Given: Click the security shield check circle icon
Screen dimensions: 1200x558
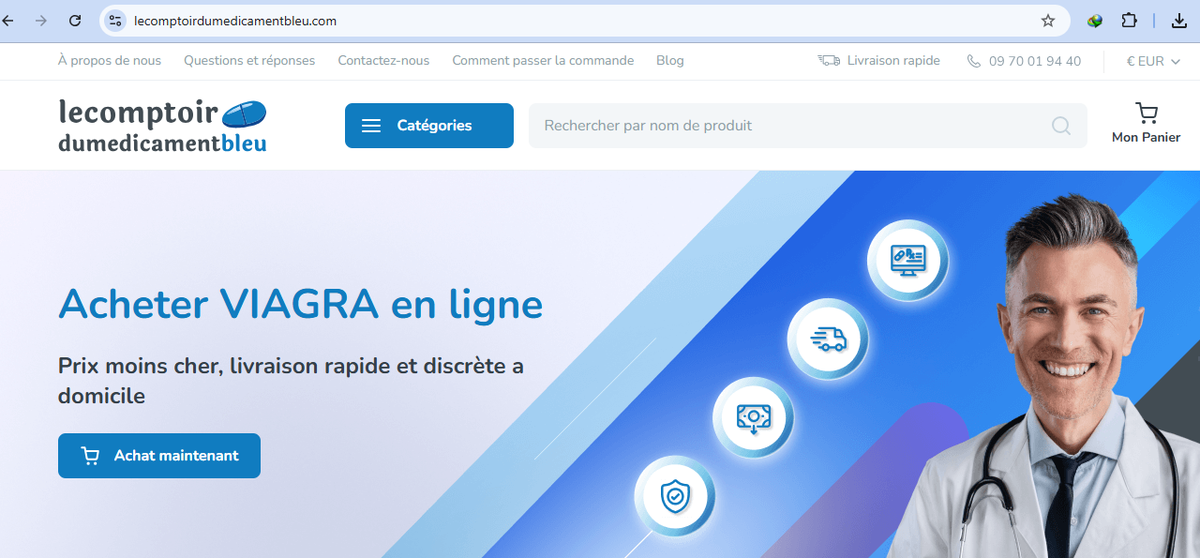Looking at the screenshot, I should pos(676,496).
